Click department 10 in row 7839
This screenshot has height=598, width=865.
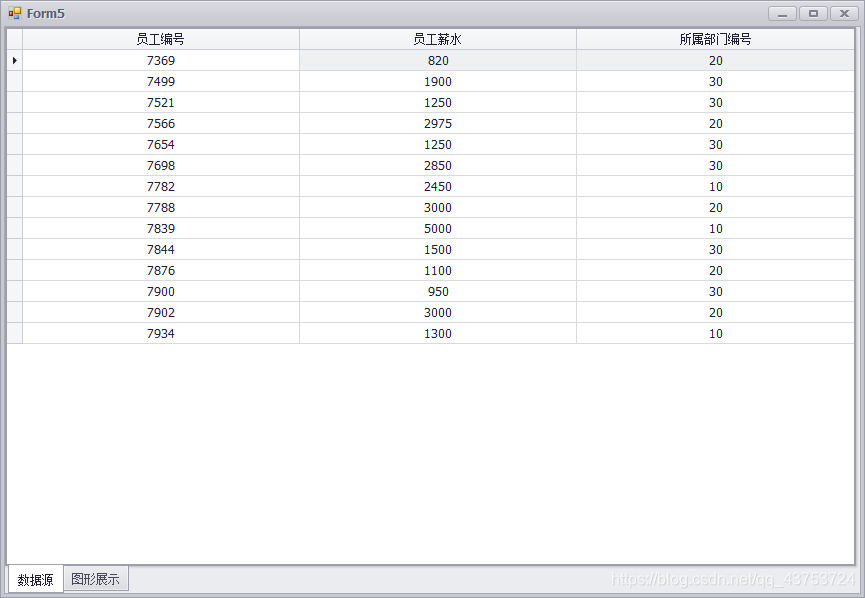(x=715, y=228)
